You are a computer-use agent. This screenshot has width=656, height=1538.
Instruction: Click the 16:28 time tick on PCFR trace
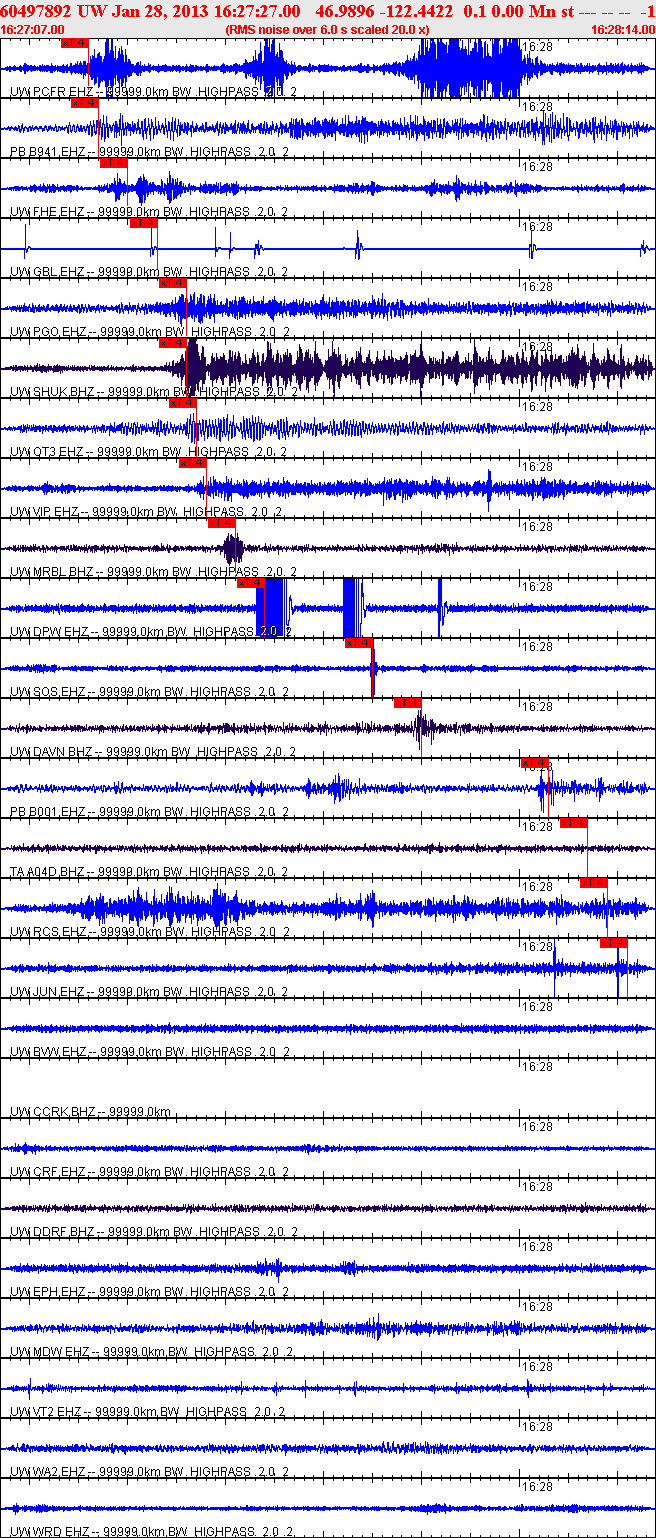539,46
